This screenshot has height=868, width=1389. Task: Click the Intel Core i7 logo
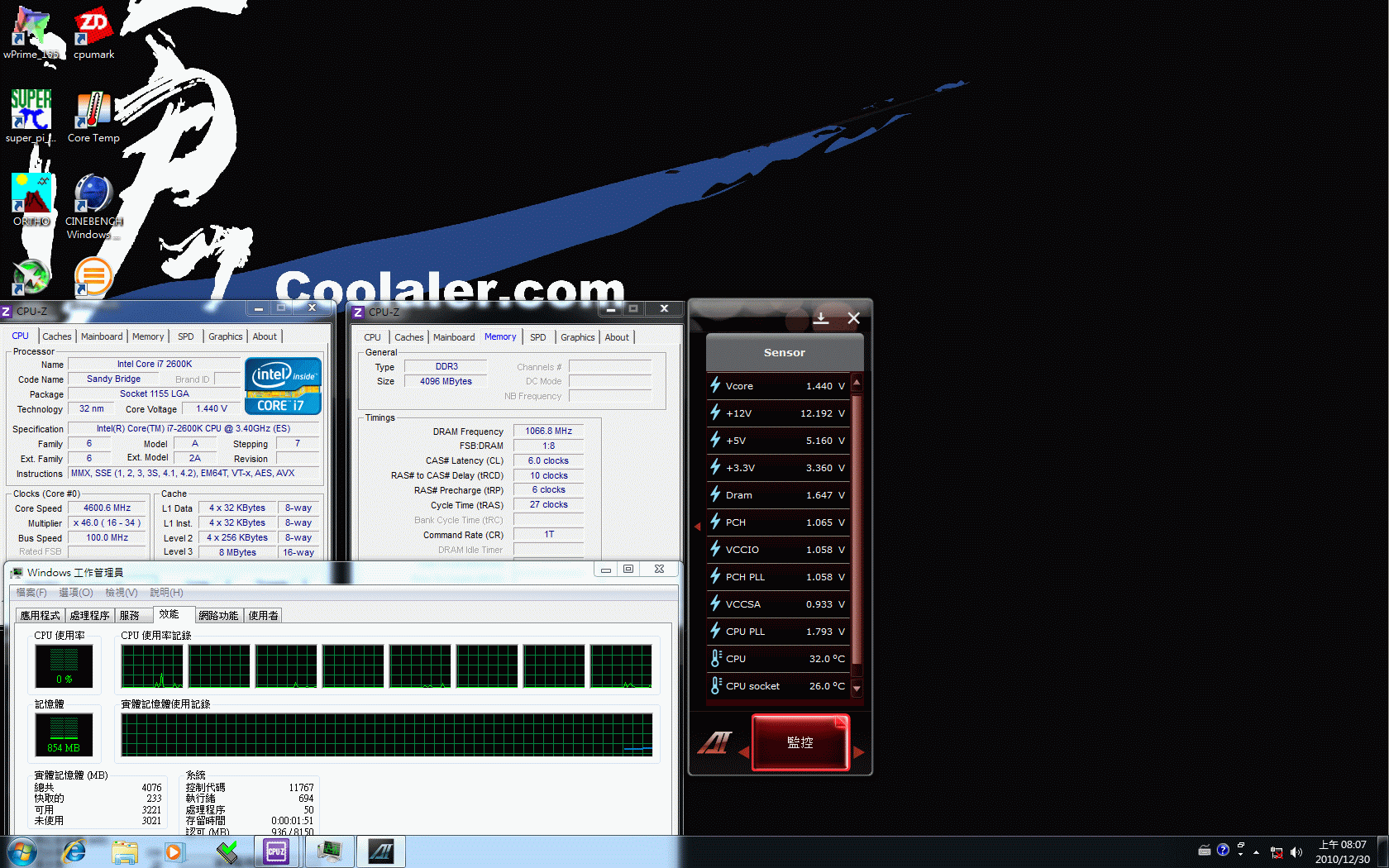[283, 386]
